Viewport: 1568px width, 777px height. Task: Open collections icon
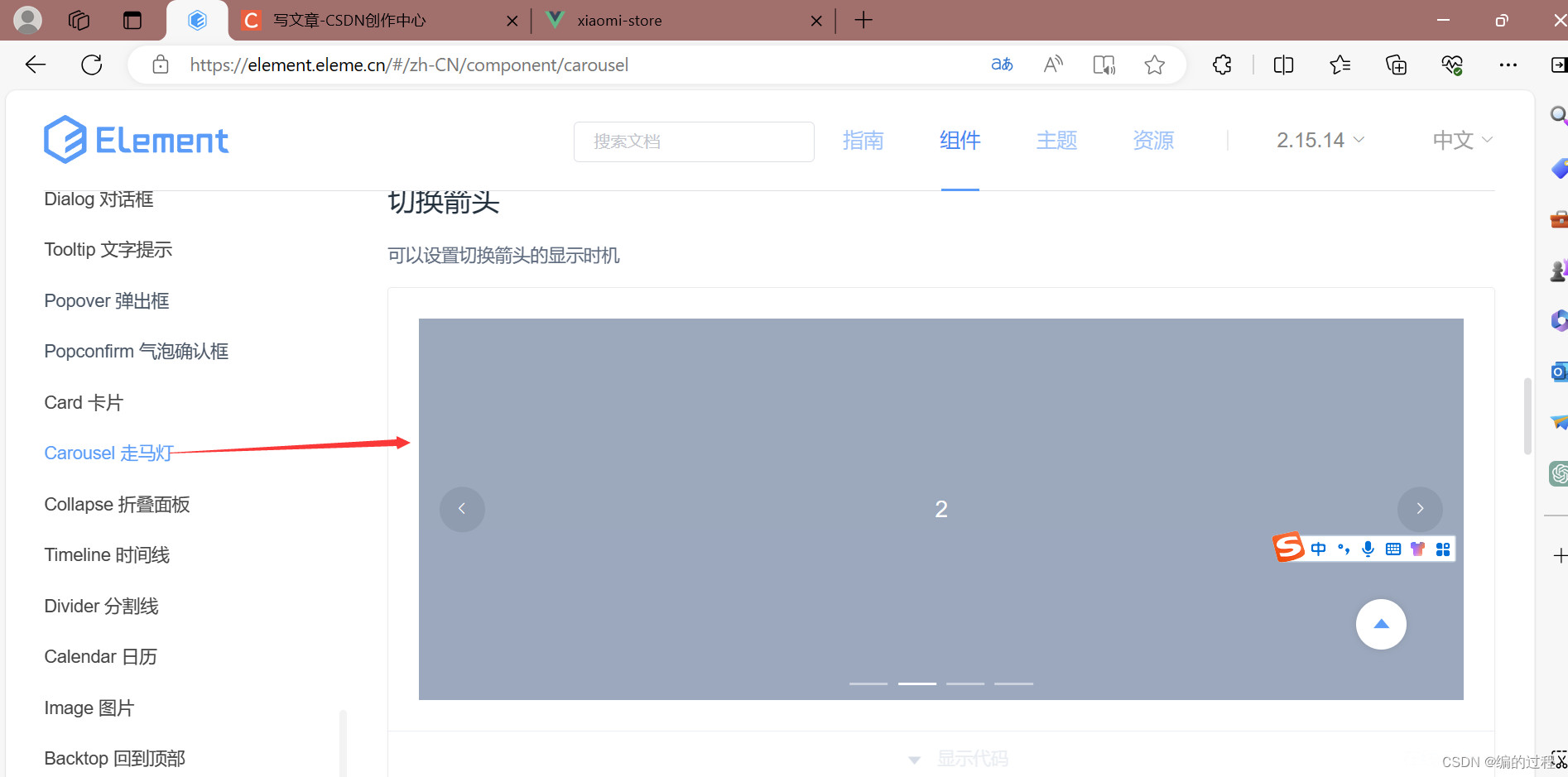pos(1396,65)
